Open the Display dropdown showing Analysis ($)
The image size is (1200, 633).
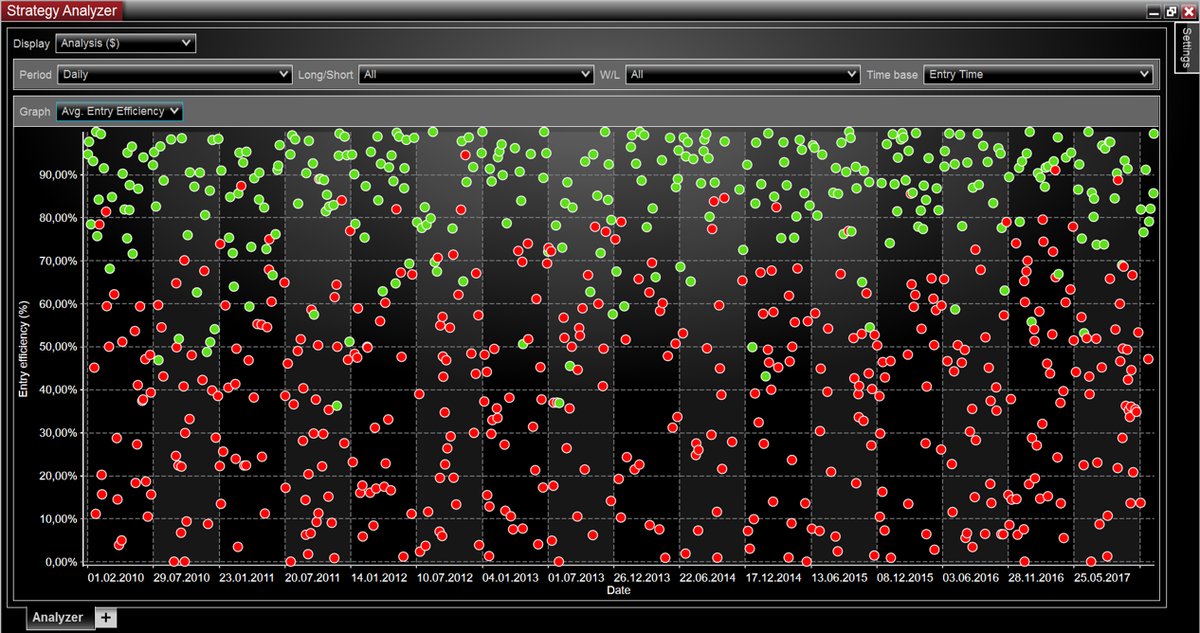tap(126, 43)
